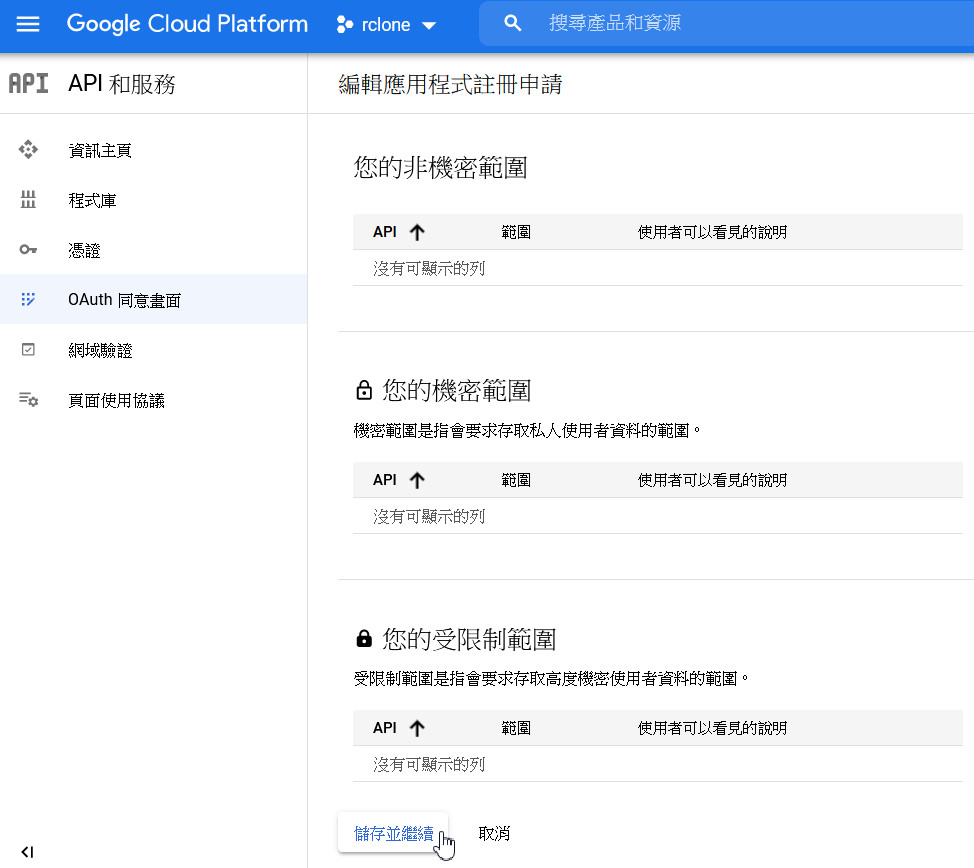Open 憑證 credentials page in sidebar

click(x=84, y=250)
